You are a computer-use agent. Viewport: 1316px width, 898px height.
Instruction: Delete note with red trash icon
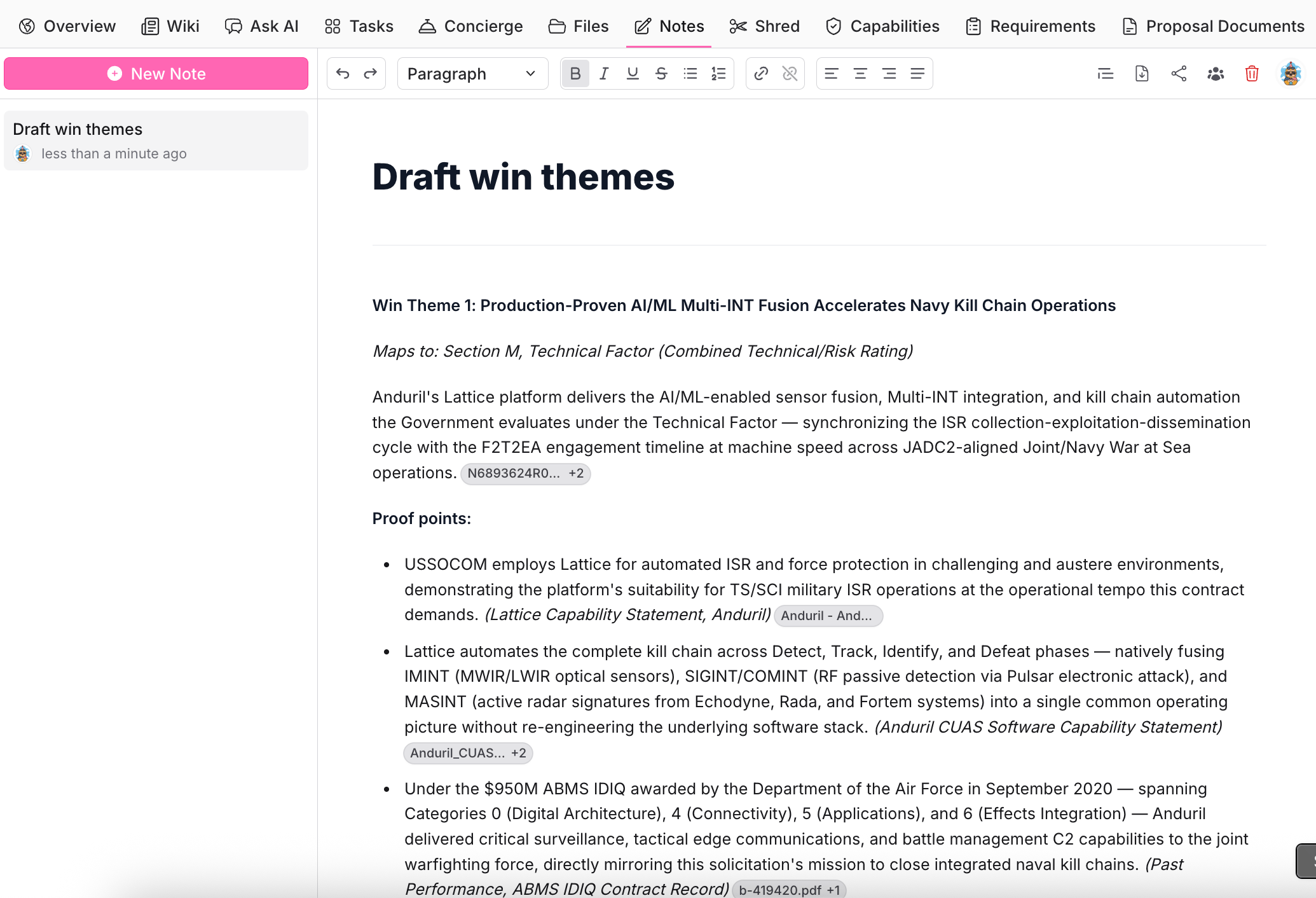coord(1252,74)
